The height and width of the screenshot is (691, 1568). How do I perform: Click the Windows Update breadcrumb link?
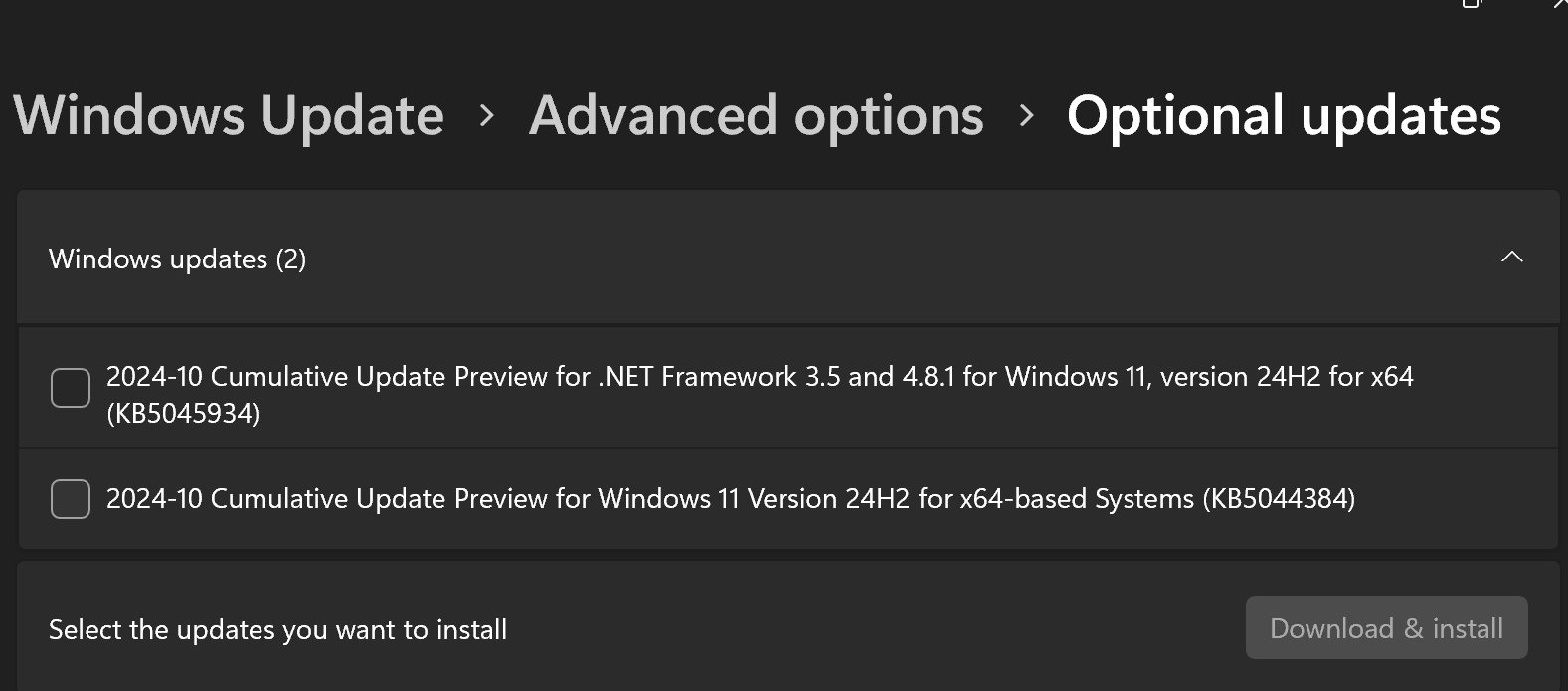coord(229,116)
